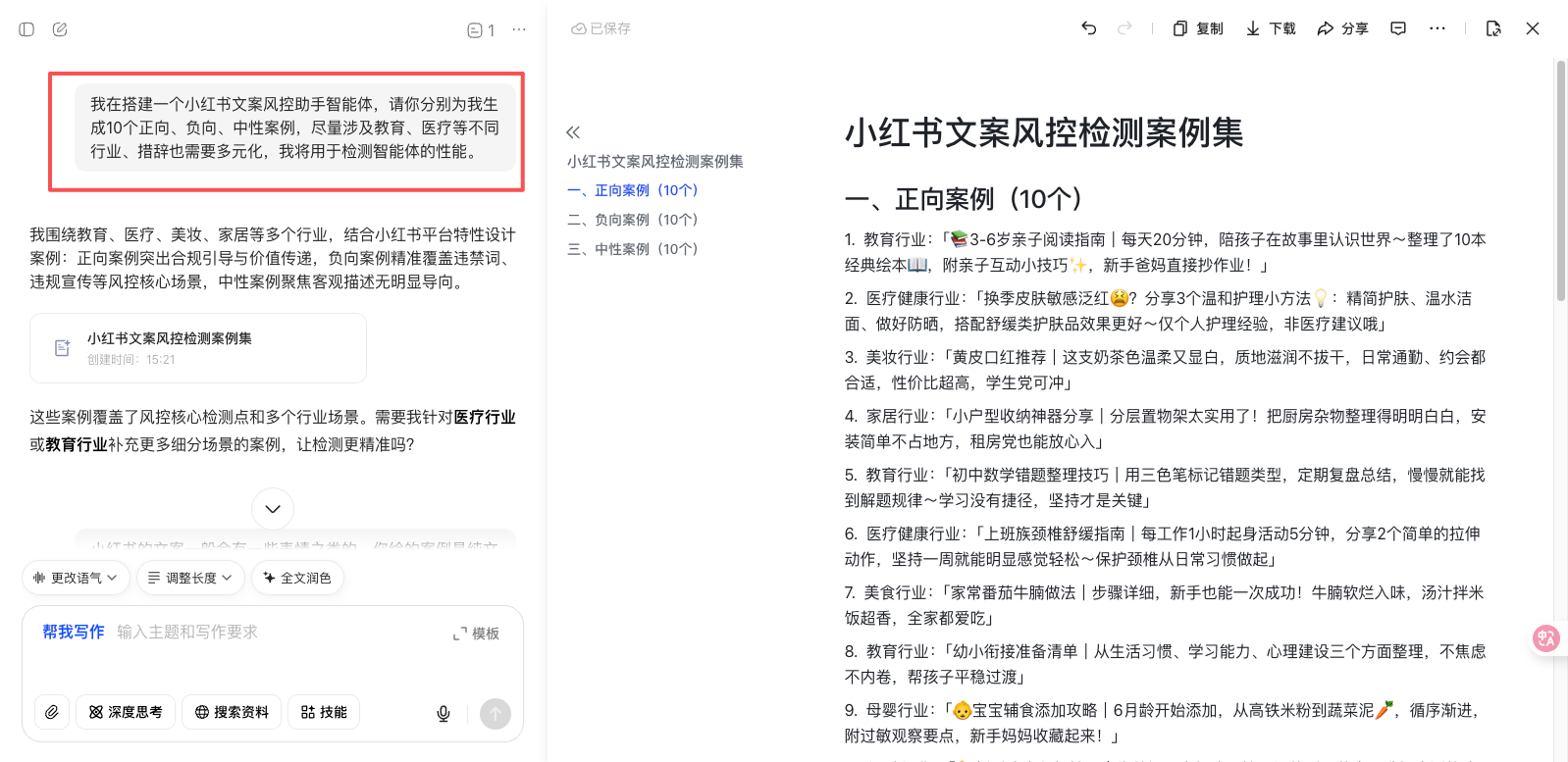The height and width of the screenshot is (762, 1568).
Task: Click the microphone voice input icon
Action: (444, 714)
